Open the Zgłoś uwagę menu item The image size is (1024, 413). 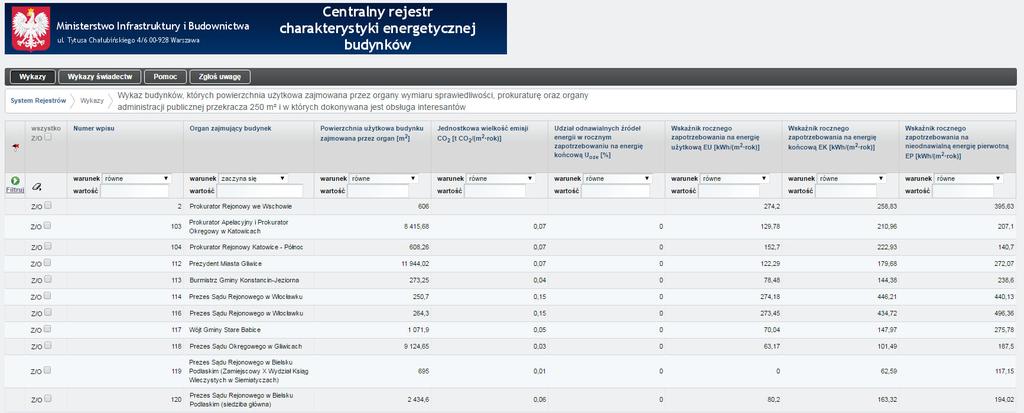pos(220,77)
